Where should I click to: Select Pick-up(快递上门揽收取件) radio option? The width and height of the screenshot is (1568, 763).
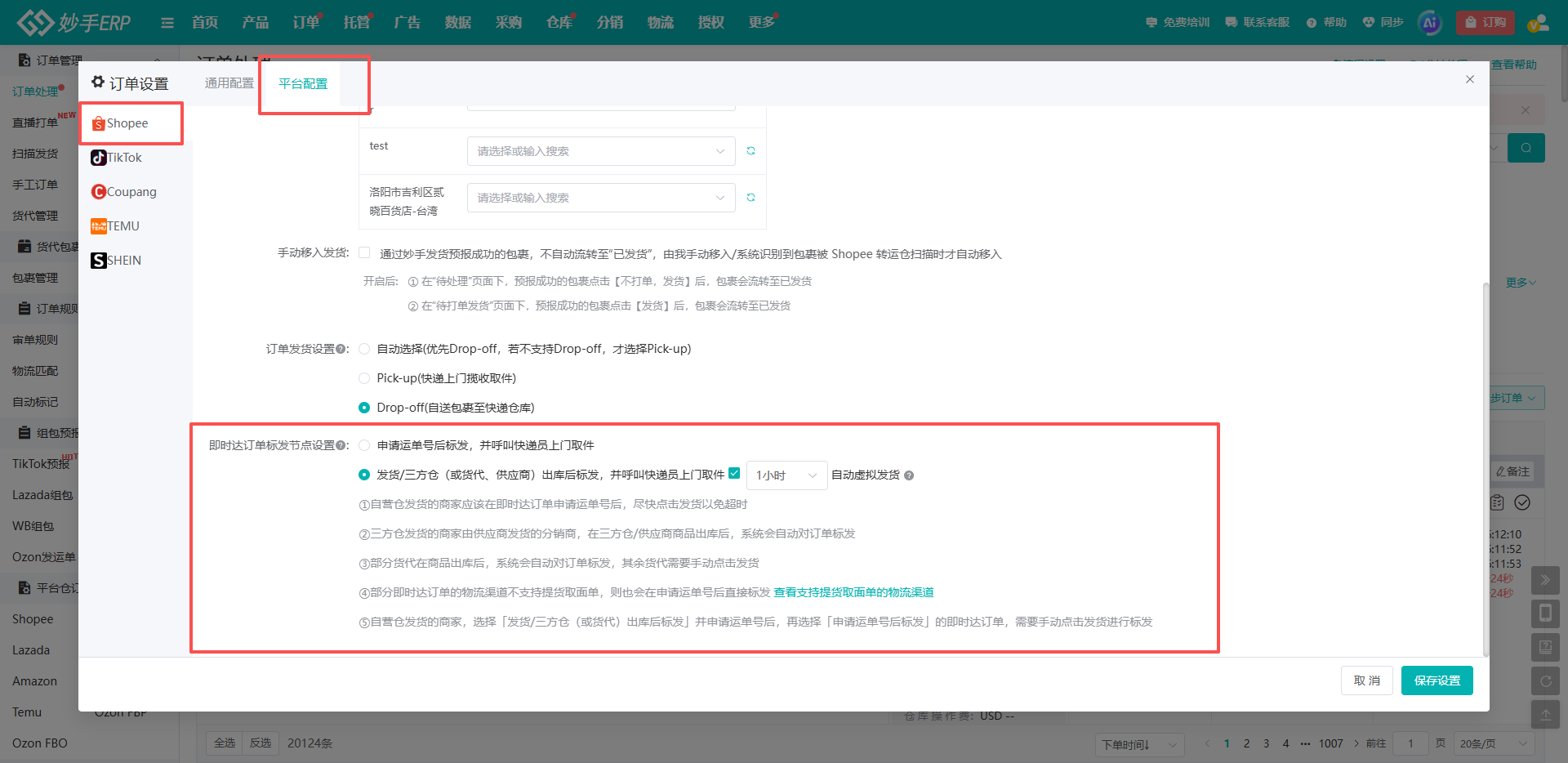[x=364, y=378]
